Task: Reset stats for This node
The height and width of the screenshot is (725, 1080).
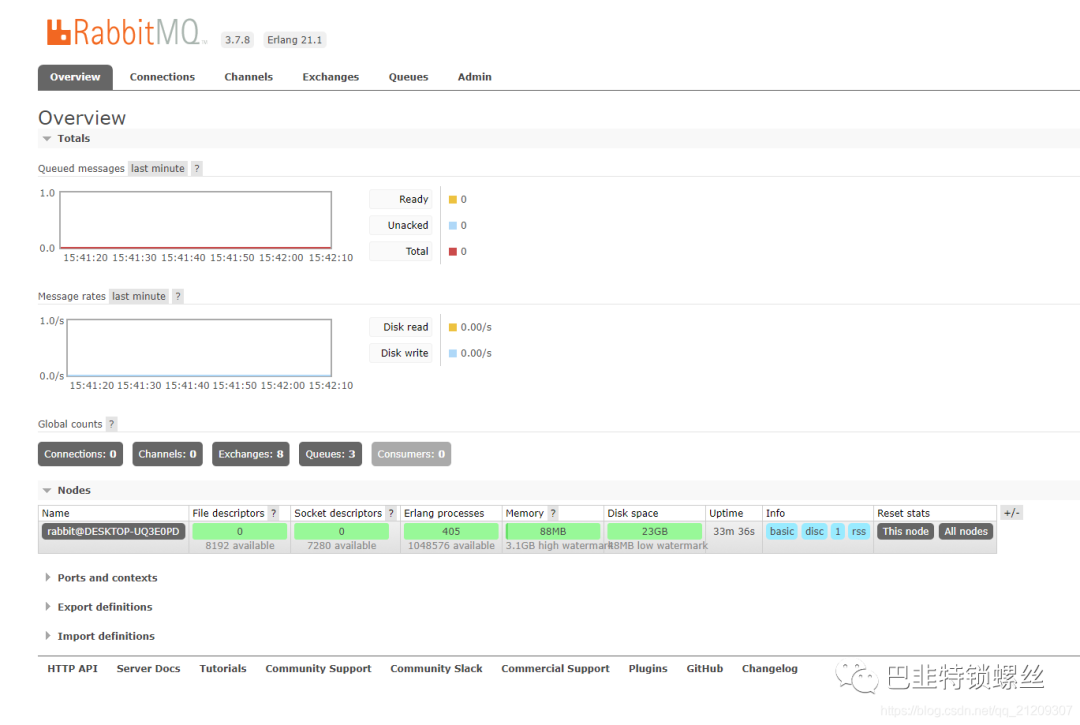Action: tap(906, 532)
